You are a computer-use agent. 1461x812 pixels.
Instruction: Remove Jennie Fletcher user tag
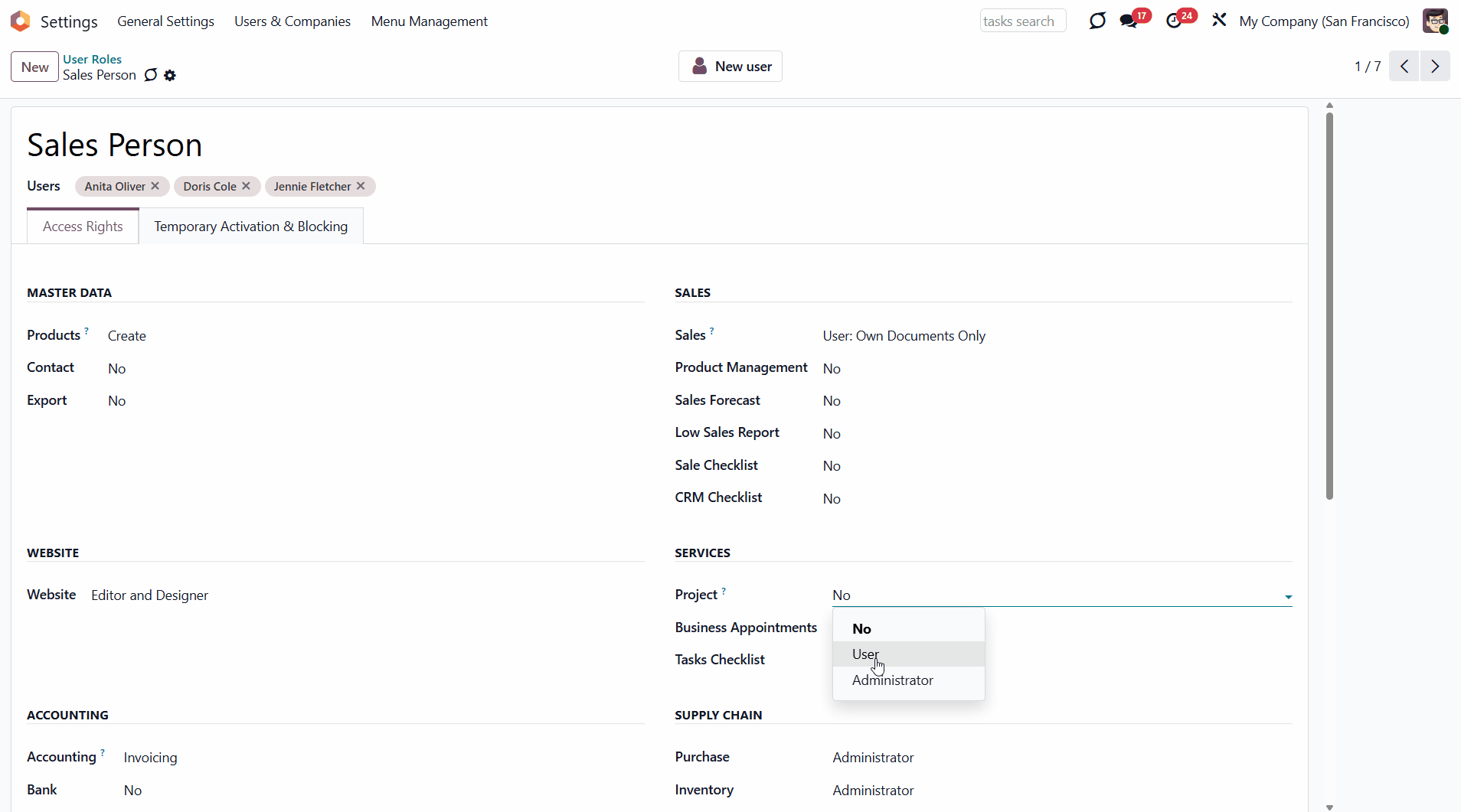pyautogui.click(x=361, y=186)
